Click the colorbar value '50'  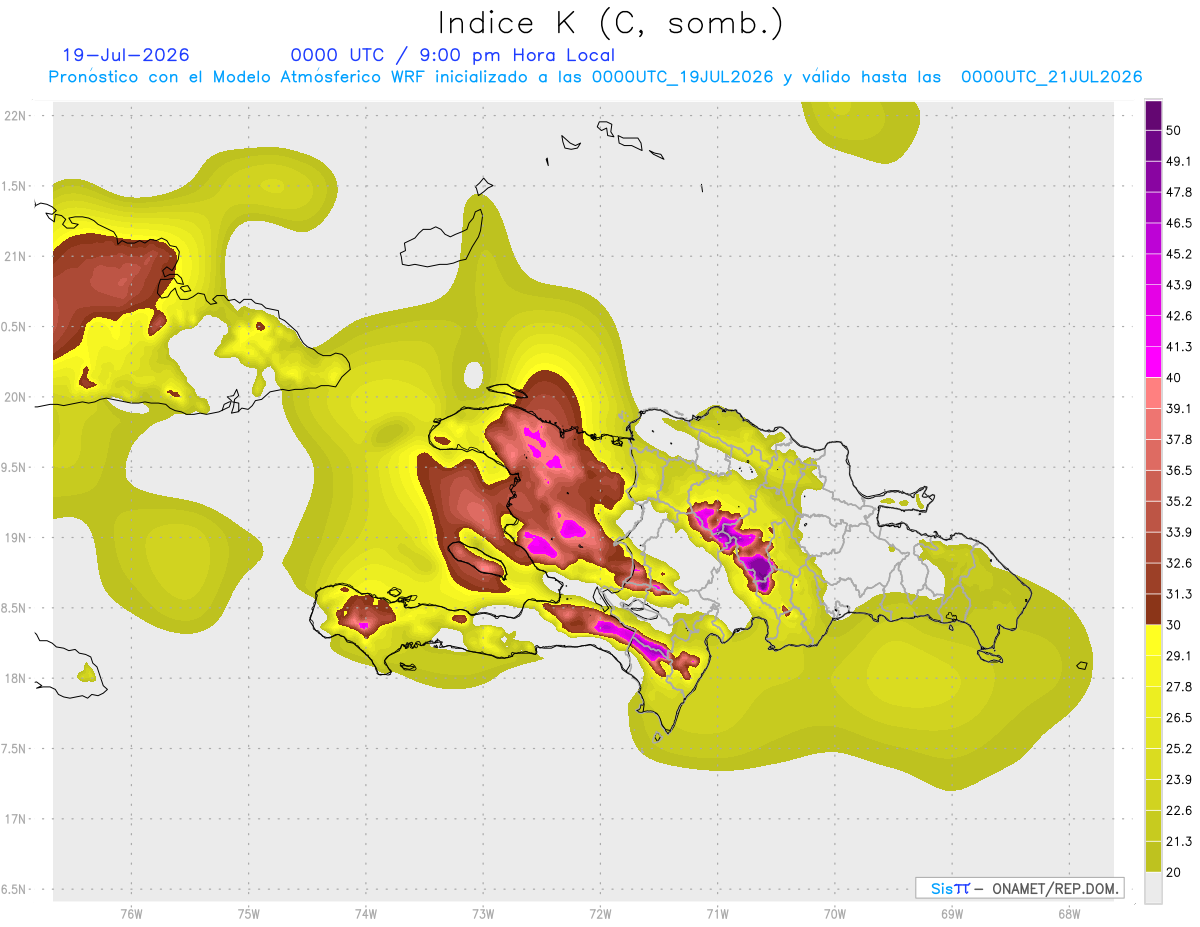[x=1174, y=130]
